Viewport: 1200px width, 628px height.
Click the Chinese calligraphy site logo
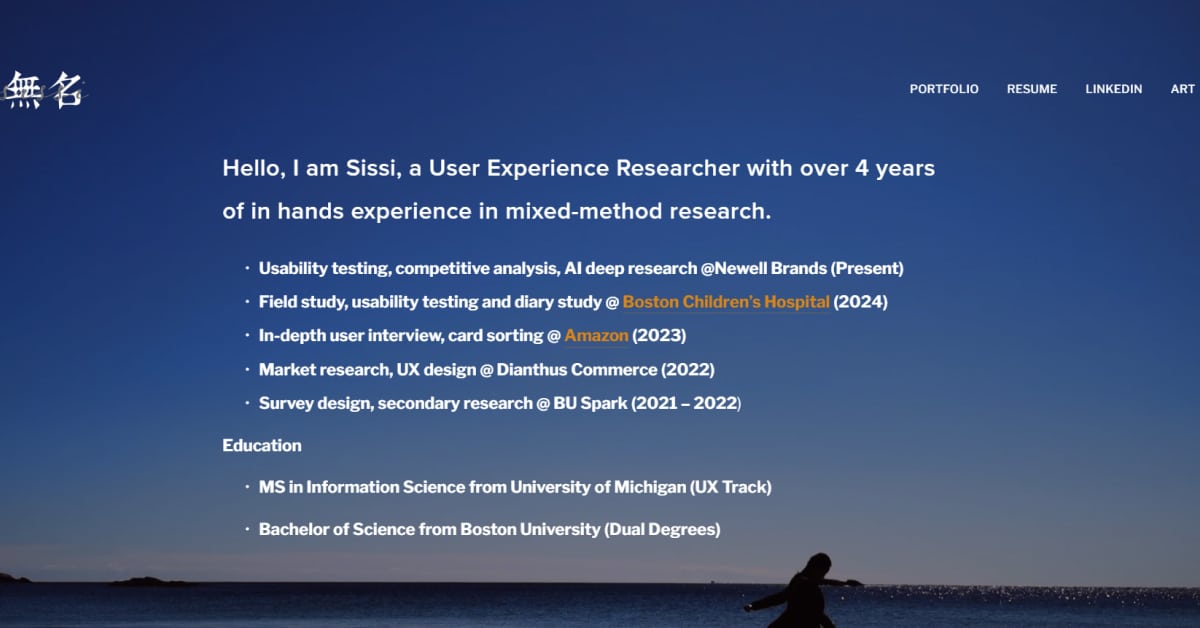[44, 89]
